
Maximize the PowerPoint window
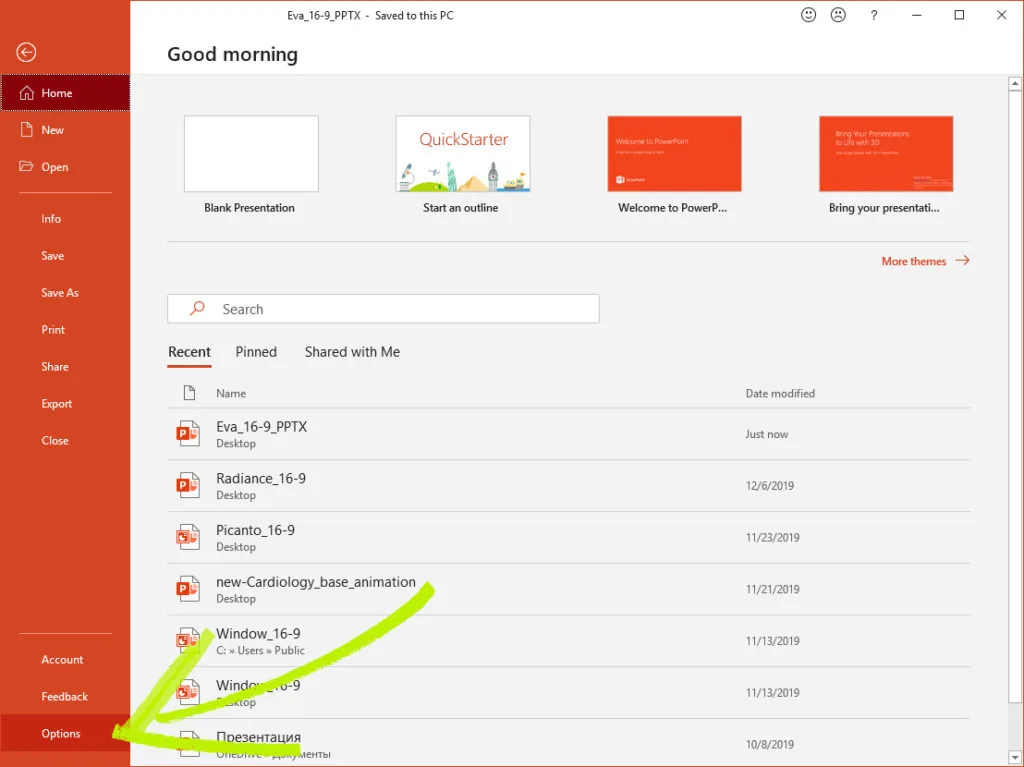click(x=959, y=15)
